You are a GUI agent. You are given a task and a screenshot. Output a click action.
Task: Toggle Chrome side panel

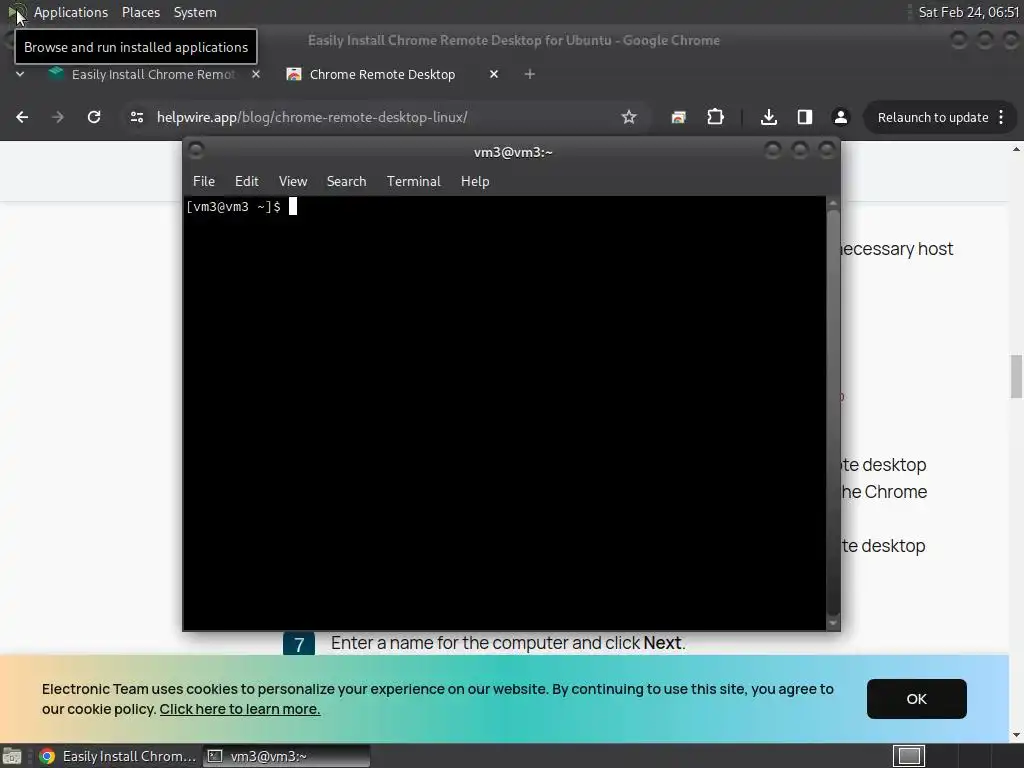[x=805, y=117]
